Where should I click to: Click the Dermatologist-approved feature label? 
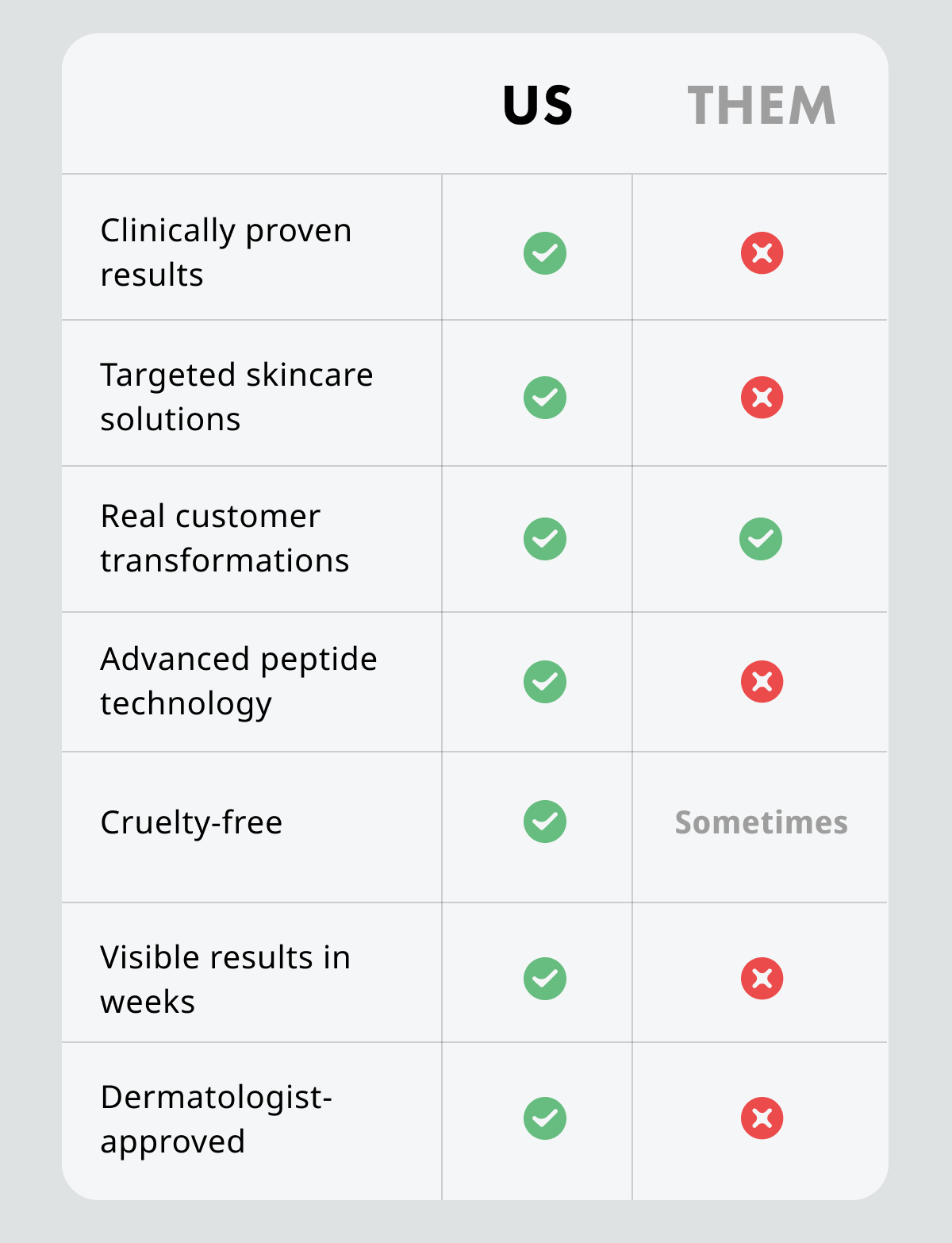[x=216, y=1119]
